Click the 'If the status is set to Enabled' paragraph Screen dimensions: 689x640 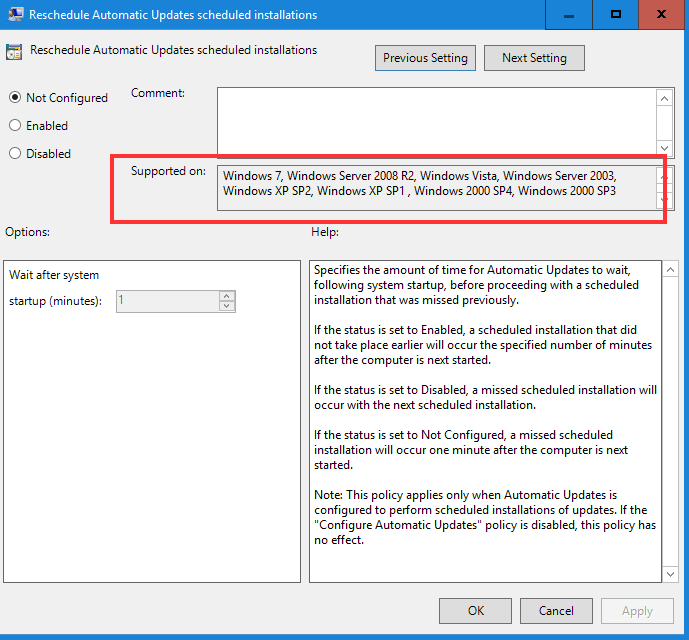(483, 345)
